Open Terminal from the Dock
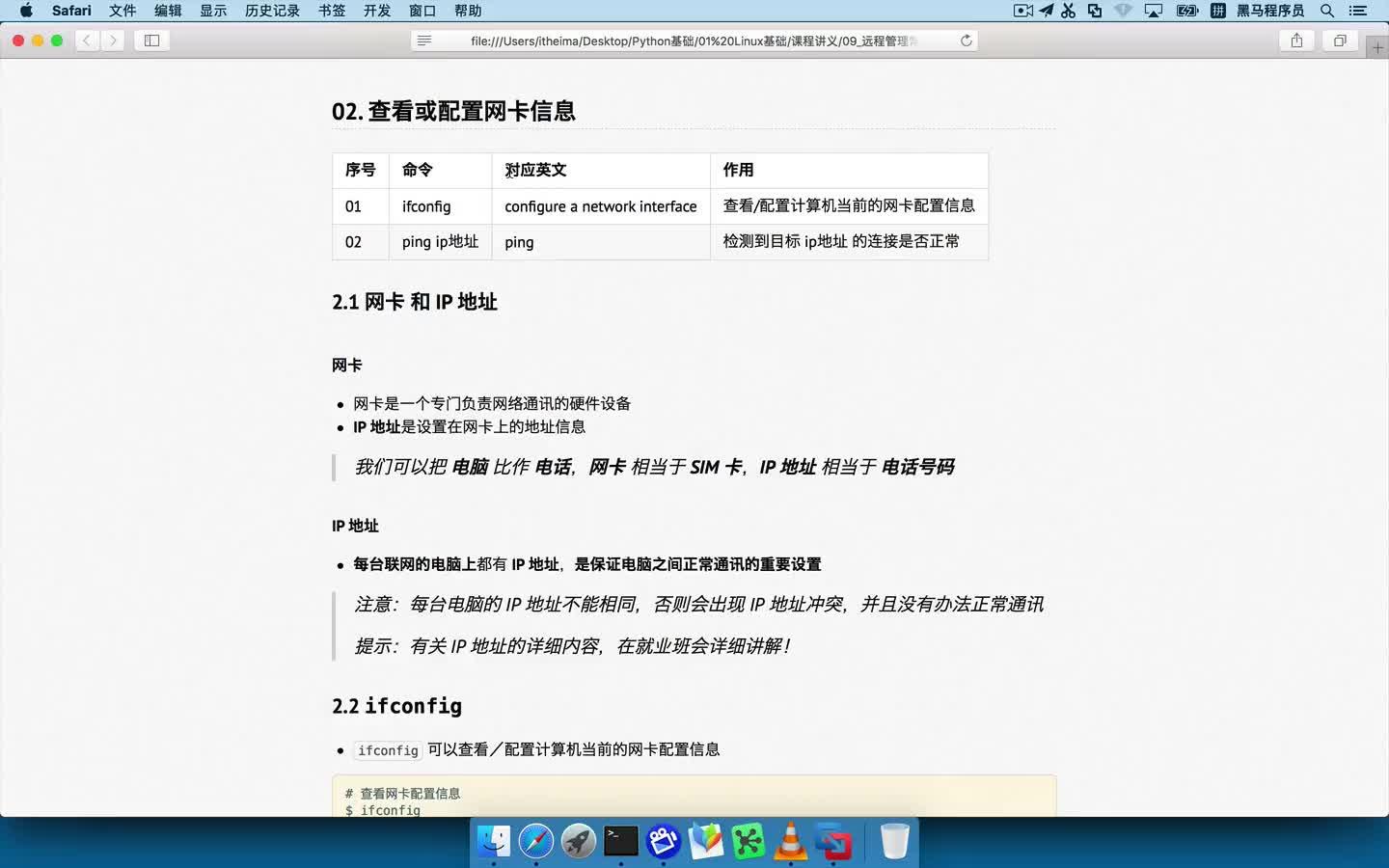Image resolution: width=1389 pixels, height=868 pixels. (621, 841)
